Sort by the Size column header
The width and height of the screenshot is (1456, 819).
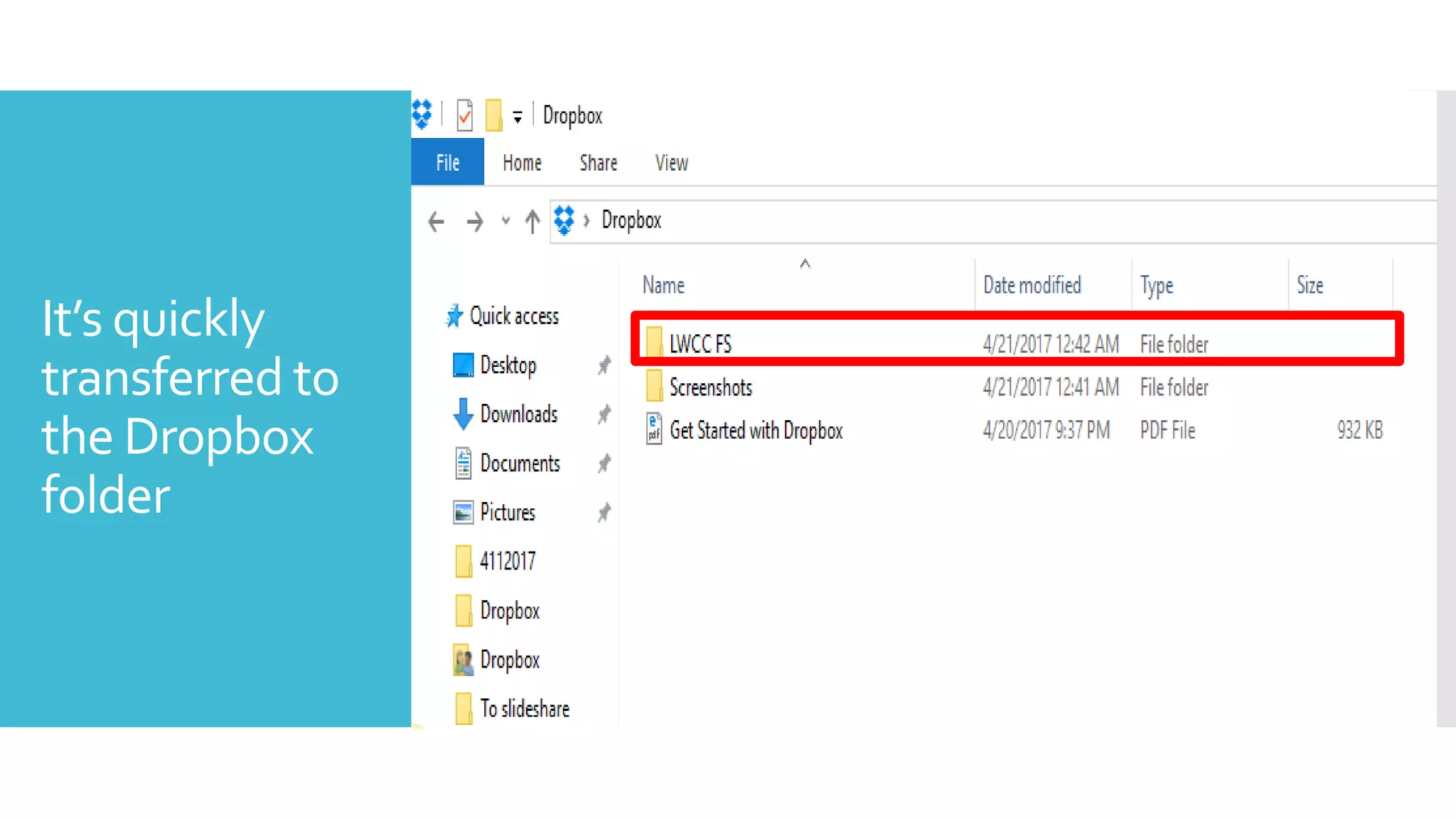(1310, 285)
